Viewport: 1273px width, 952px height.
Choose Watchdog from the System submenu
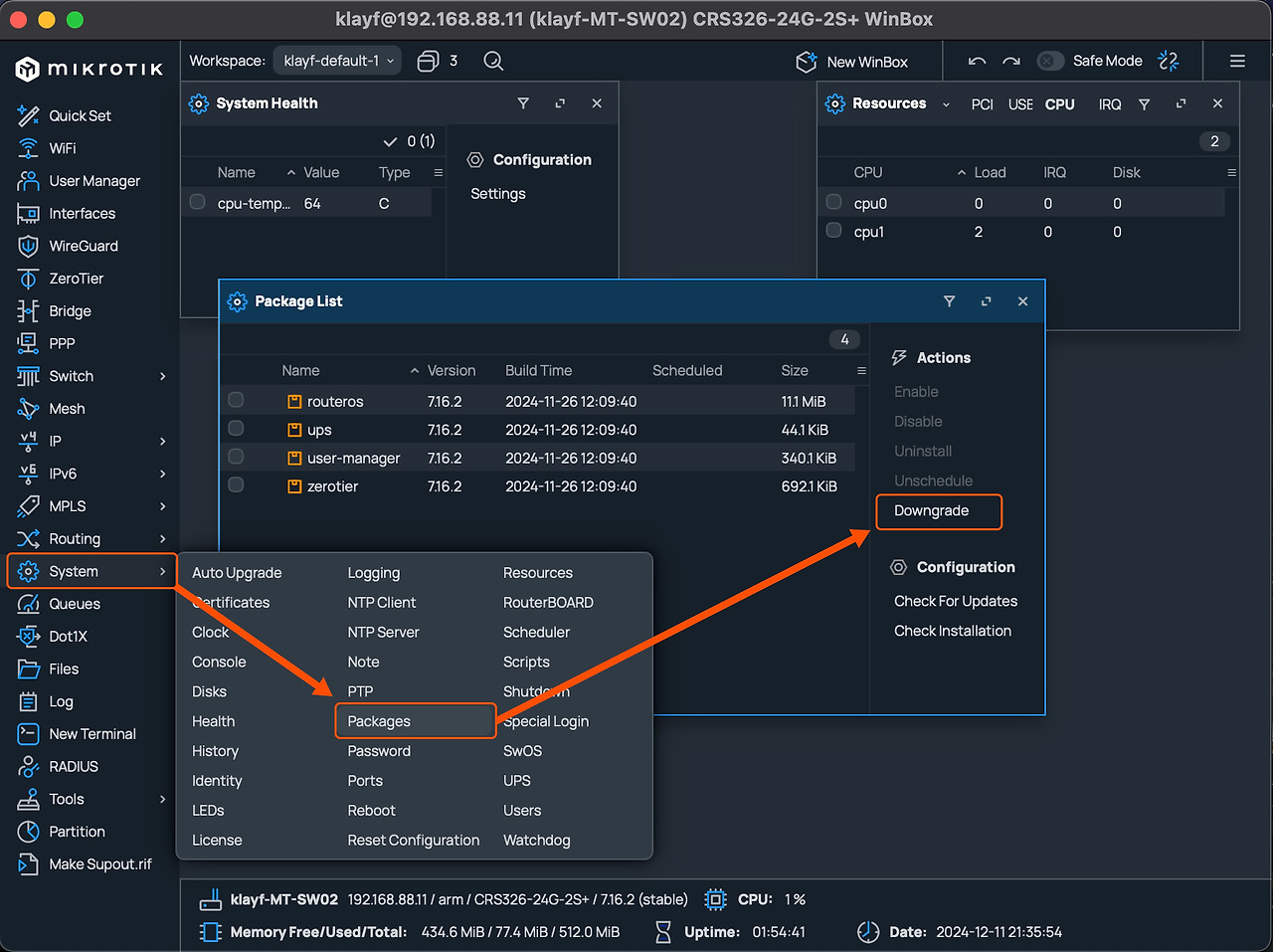tap(537, 841)
